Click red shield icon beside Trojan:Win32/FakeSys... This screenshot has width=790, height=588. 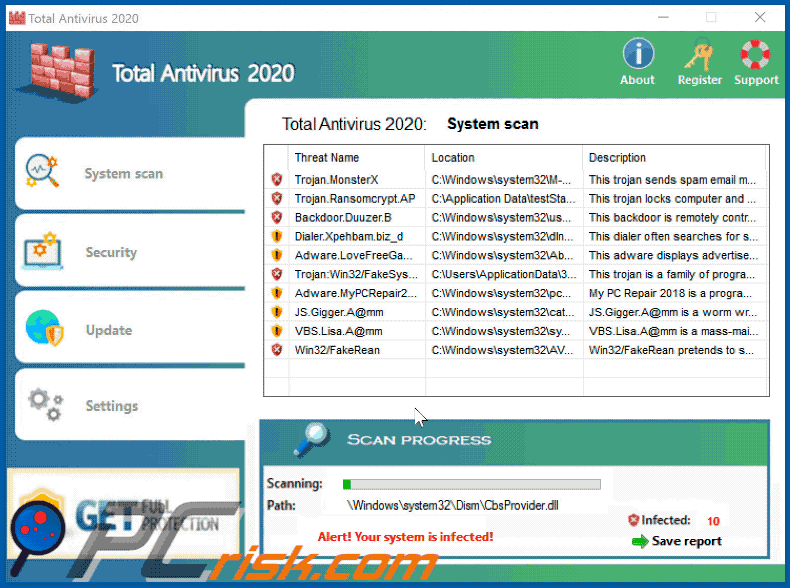tap(277, 274)
